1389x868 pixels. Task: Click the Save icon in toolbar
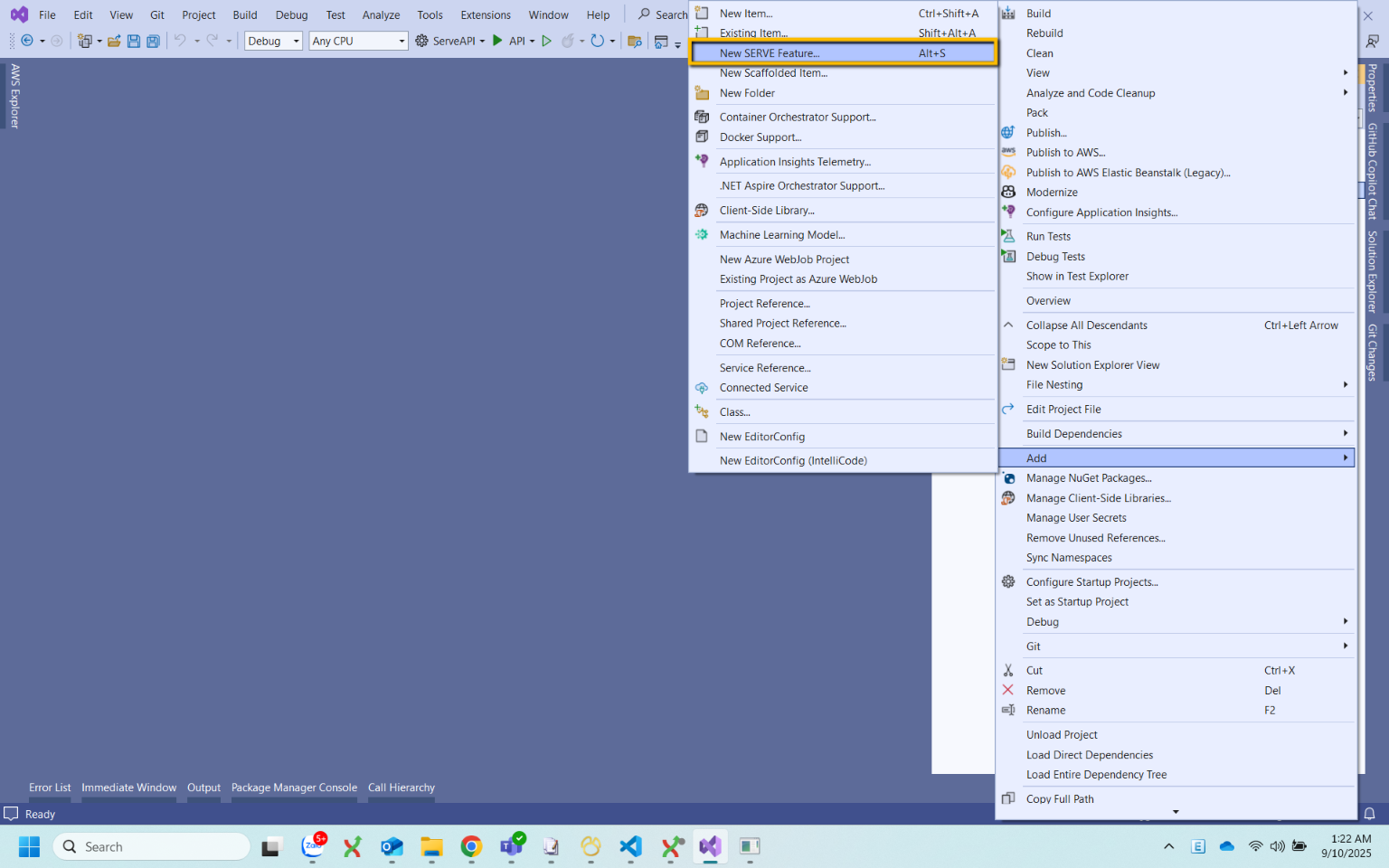pos(134,41)
